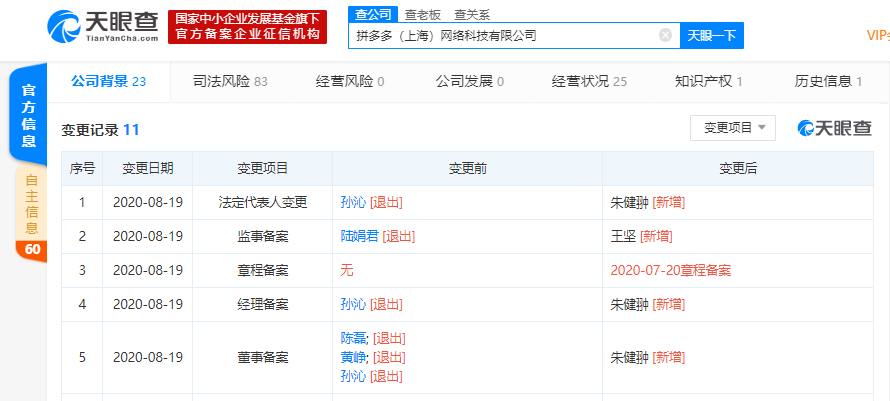Open the 变更项目 dropdown filter

(x=732, y=128)
